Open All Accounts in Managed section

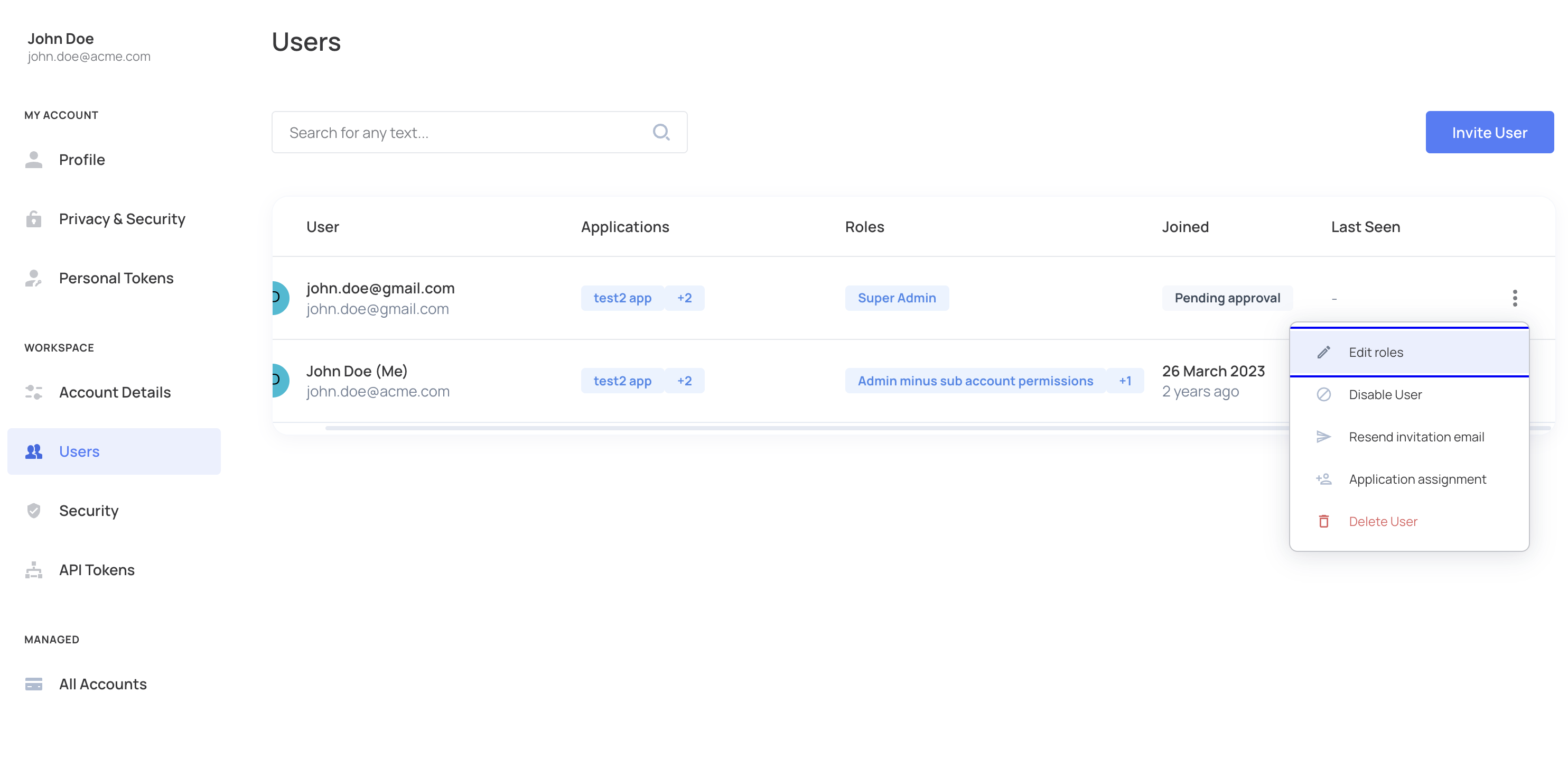102,684
